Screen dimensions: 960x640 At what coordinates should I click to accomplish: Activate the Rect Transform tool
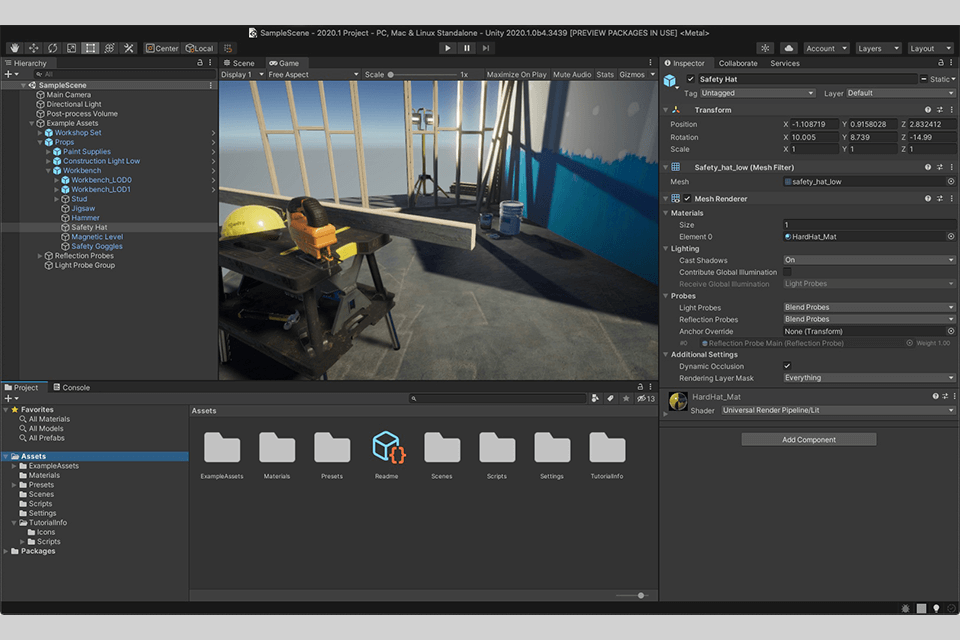(x=90, y=48)
